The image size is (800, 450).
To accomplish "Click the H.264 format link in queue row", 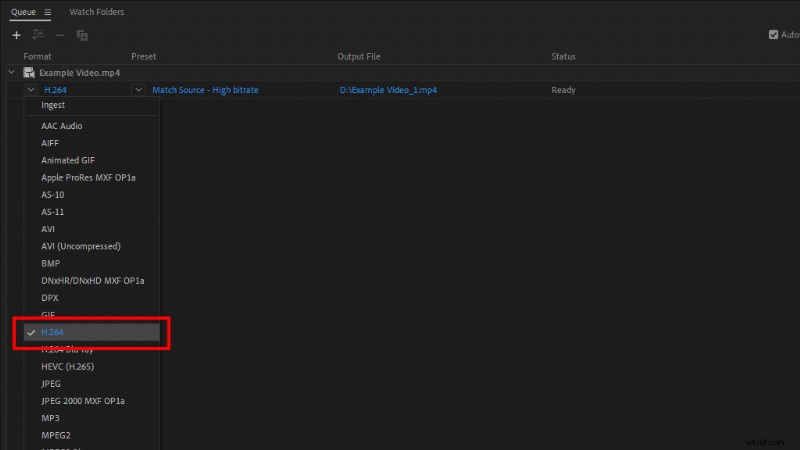I will point(55,90).
